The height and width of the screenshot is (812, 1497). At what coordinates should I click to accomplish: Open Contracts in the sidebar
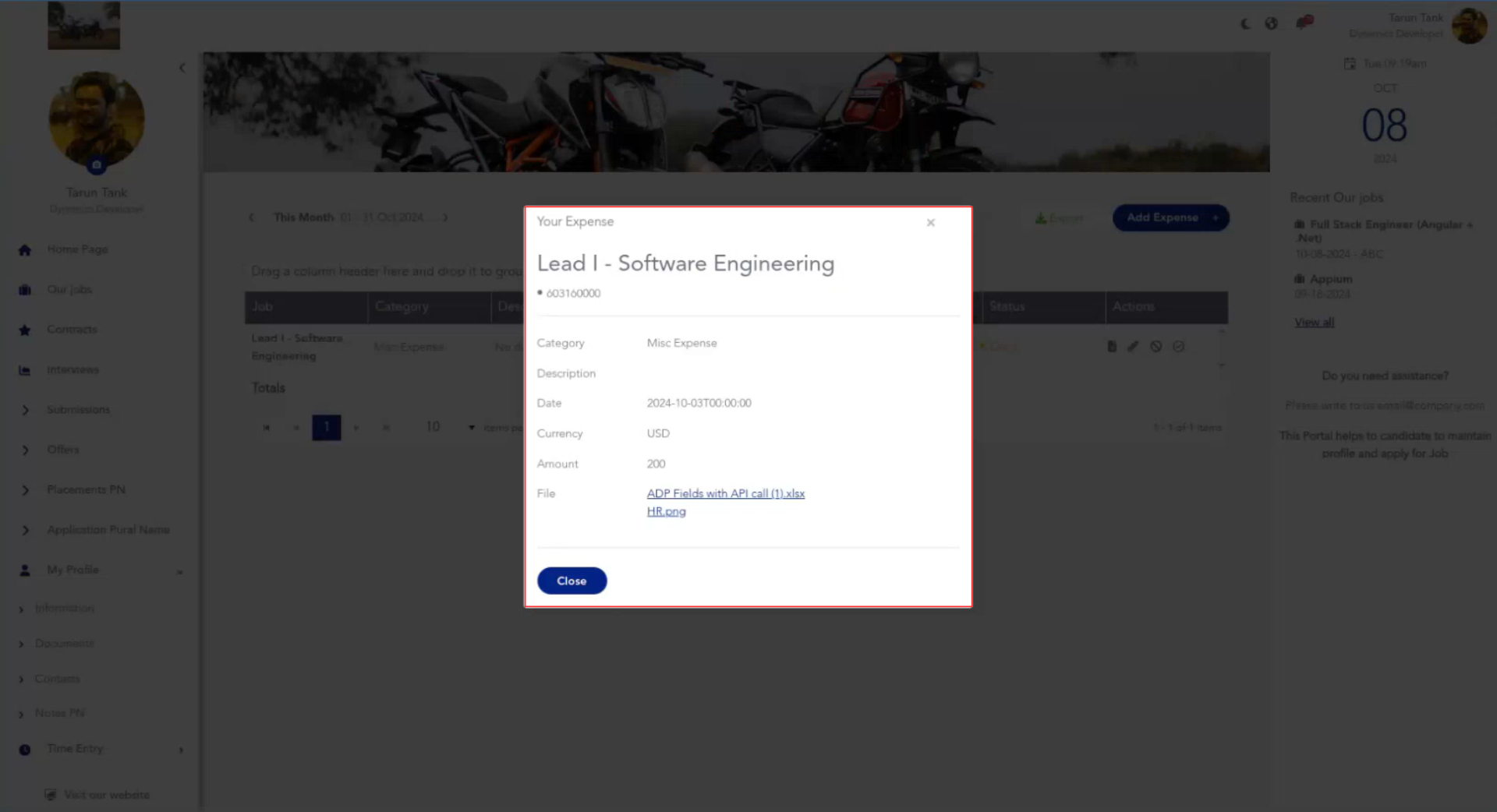click(x=72, y=330)
